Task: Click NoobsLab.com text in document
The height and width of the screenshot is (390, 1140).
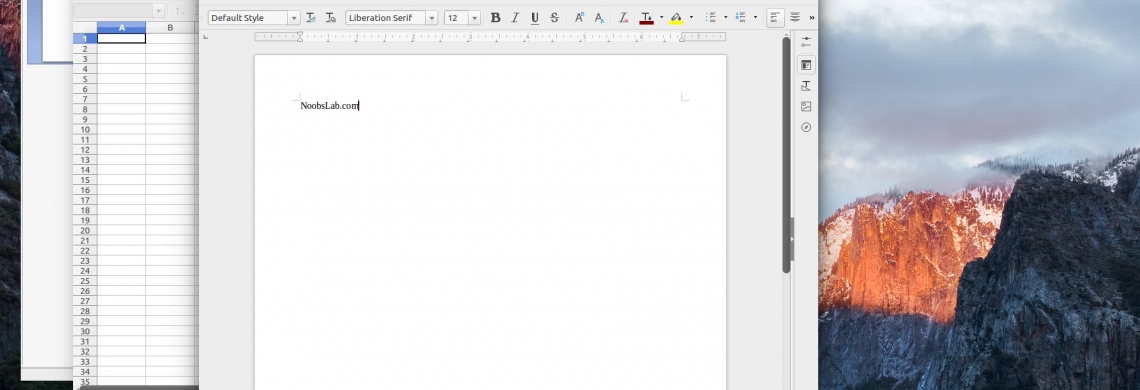Action: [x=329, y=106]
